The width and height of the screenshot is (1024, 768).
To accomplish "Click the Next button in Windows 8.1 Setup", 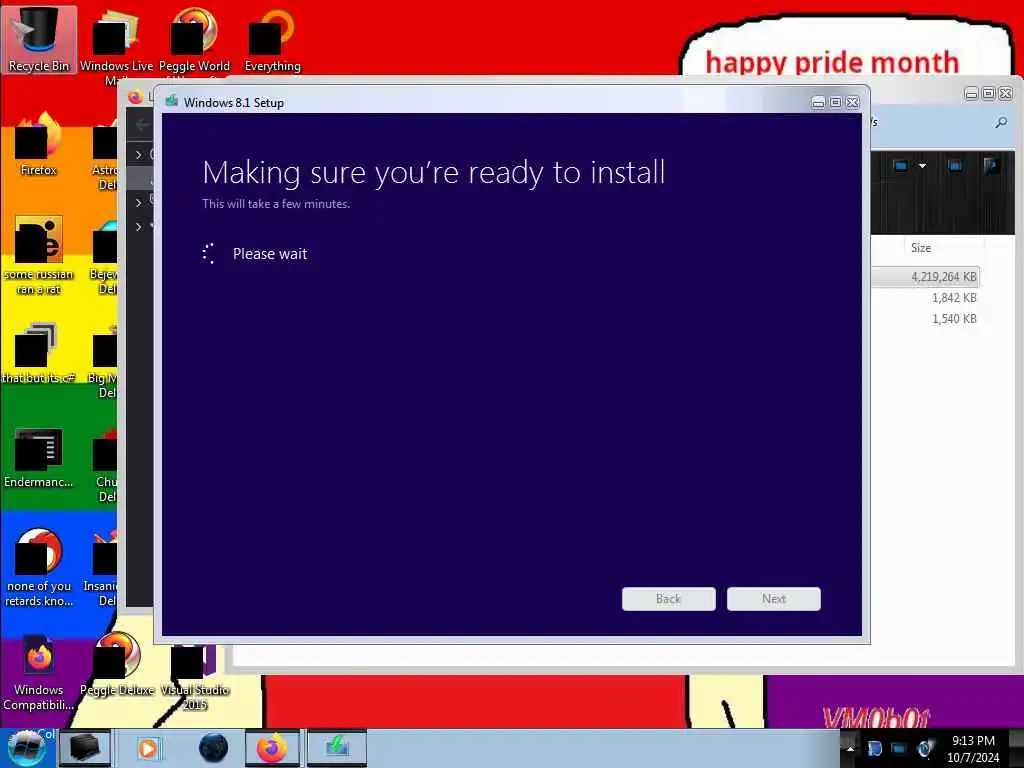I will tap(773, 599).
